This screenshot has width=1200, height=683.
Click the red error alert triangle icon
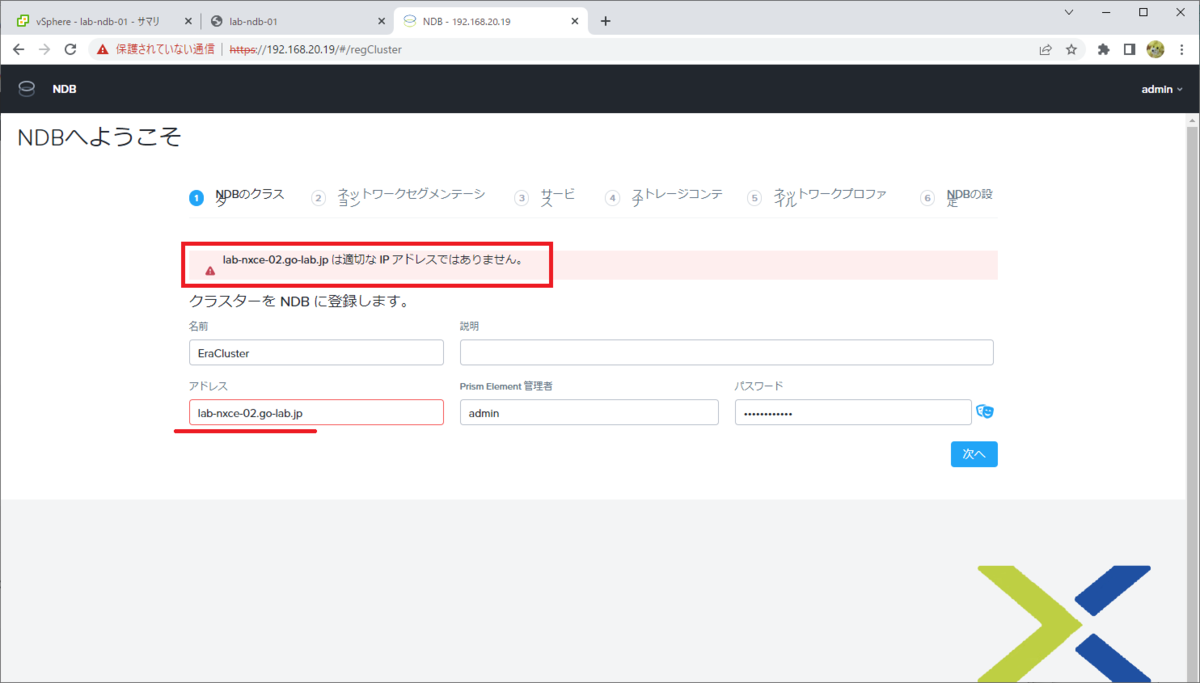click(x=210, y=271)
